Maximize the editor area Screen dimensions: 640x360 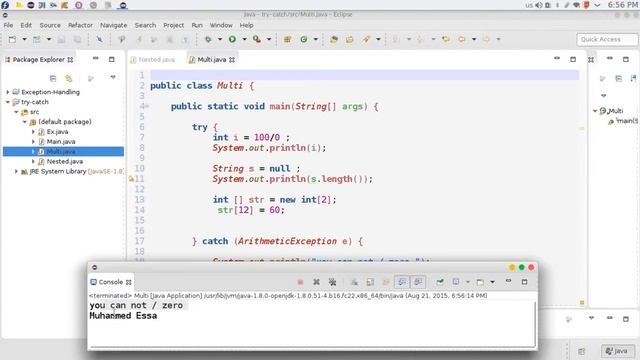pos(573,59)
